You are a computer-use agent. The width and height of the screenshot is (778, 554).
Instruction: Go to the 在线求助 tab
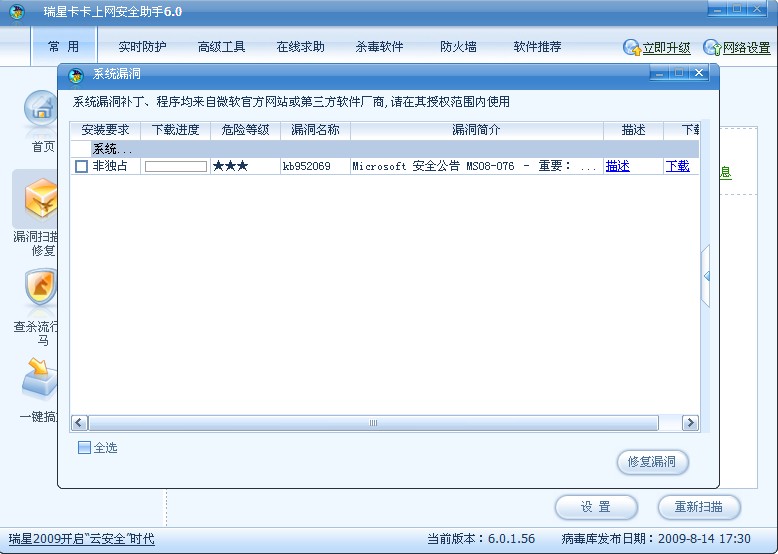pyautogui.click(x=300, y=47)
